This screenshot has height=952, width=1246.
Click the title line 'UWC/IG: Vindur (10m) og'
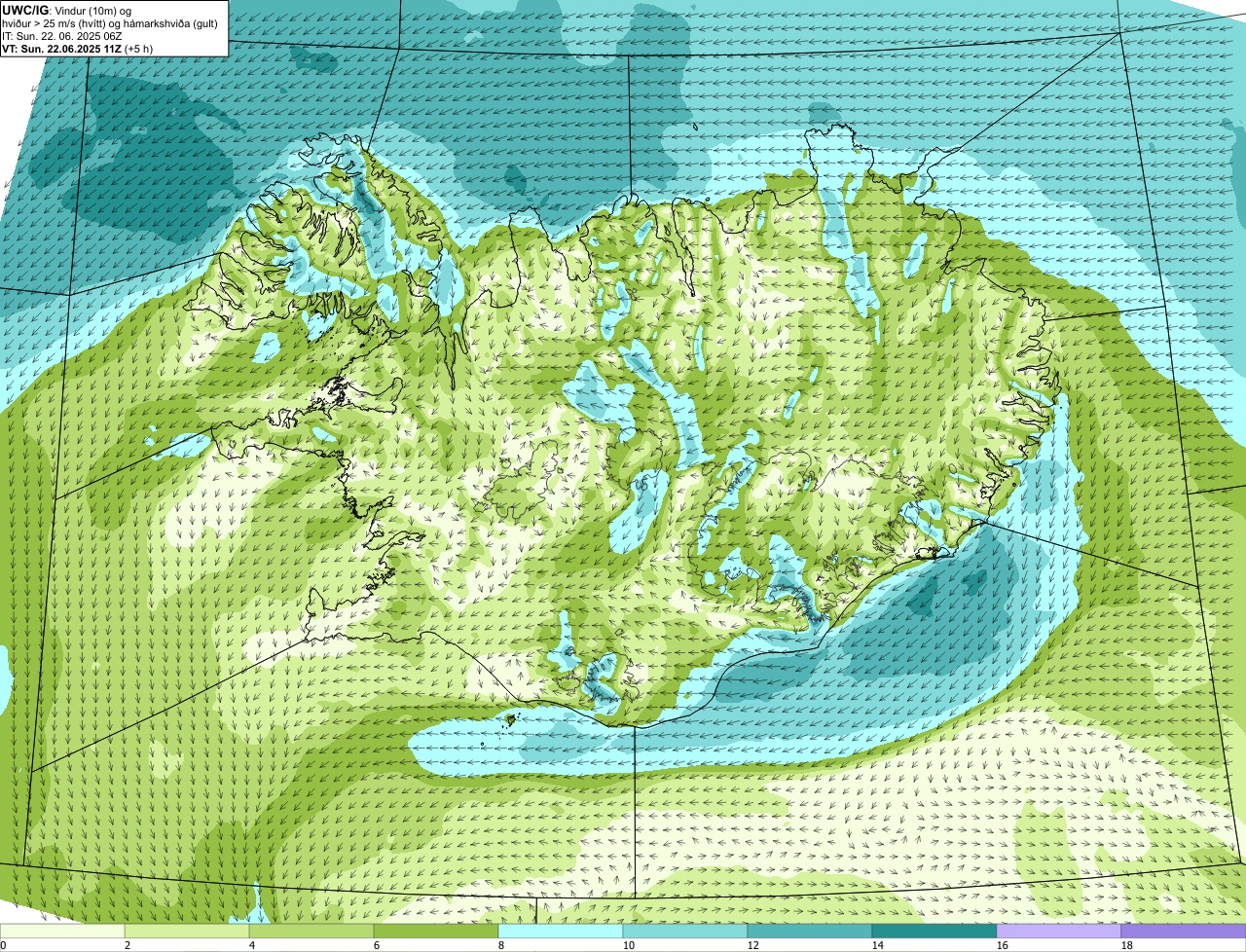tap(67, 10)
